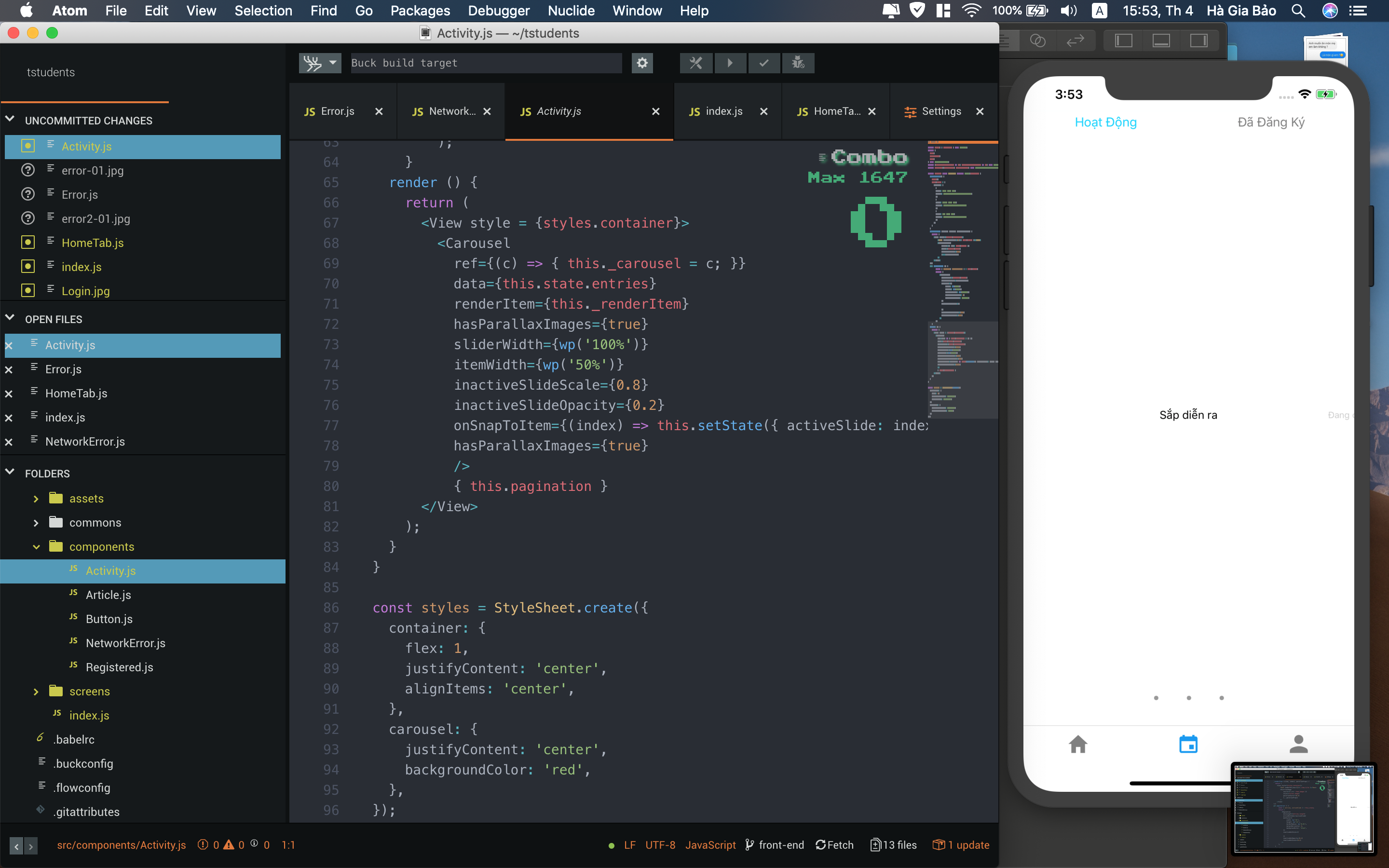Click the src/components/Activity.js path in status bar
The width and height of the screenshot is (1389, 868).
[121, 845]
